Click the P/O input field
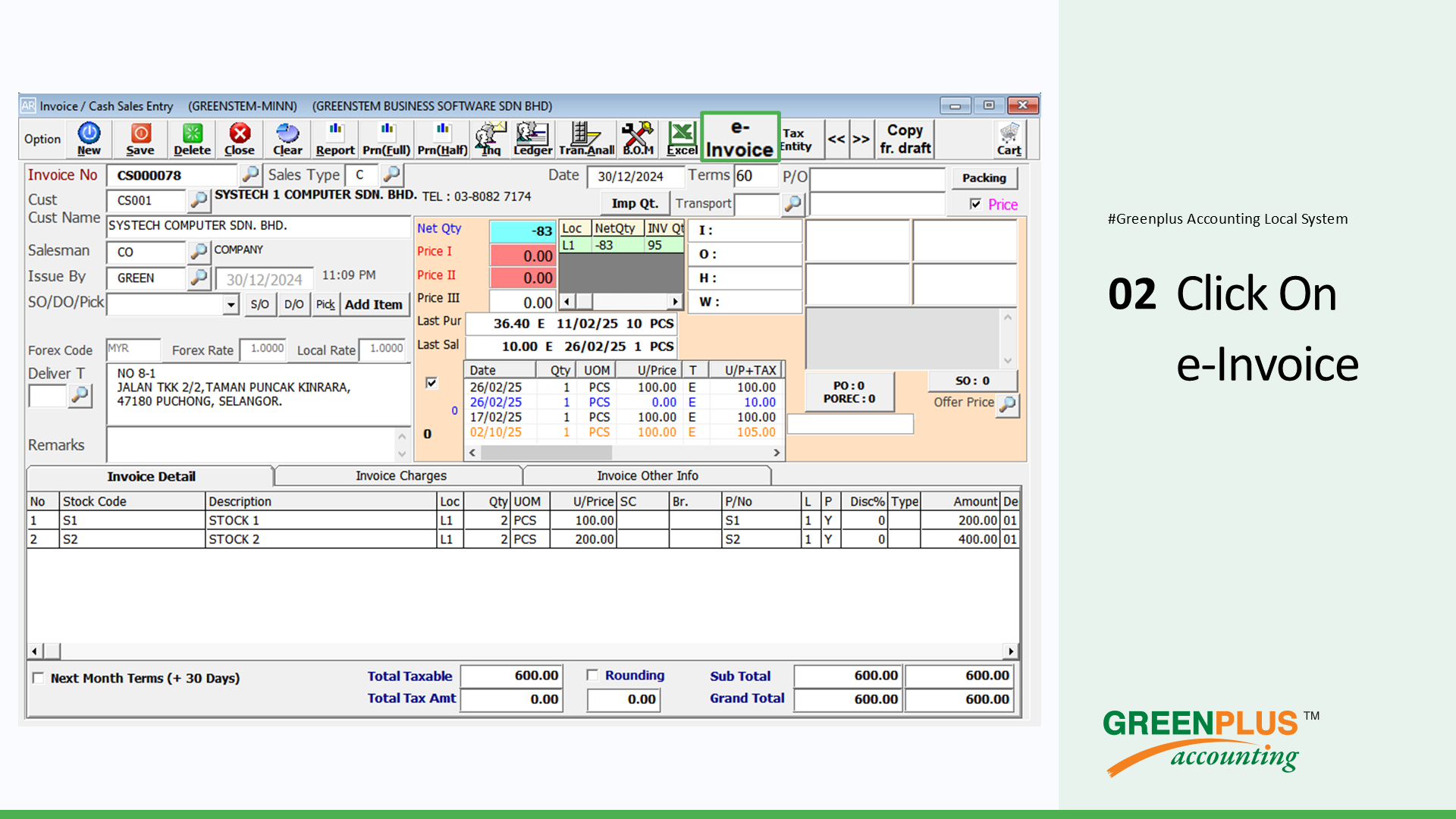Image resolution: width=1456 pixels, height=819 pixels. click(877, 179)
